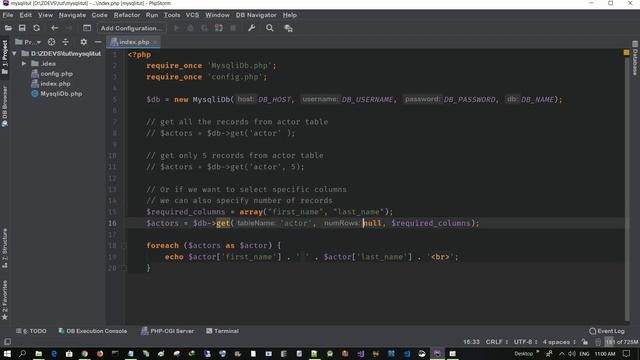Click the 16:33 cursor position indicator
This screenshot has height=360, width=640.
pos(471,342)
